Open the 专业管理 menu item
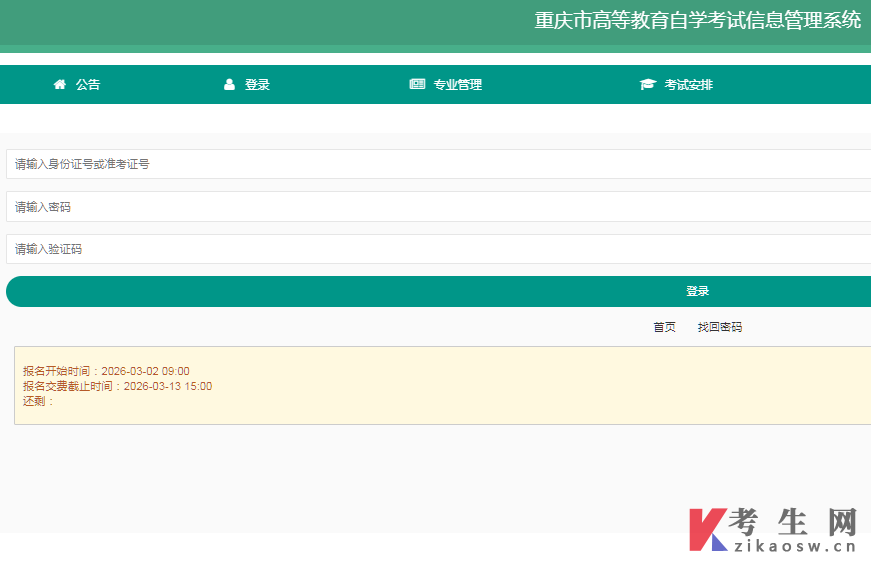Viewport: 871px width, 565px height. click(x=458, y=84)
